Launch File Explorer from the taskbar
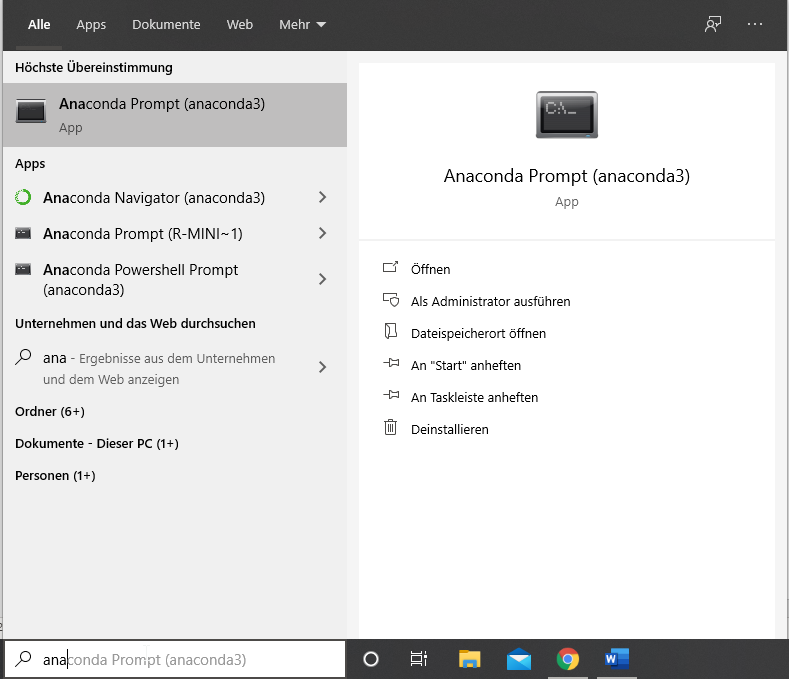This screenshot has width=789, height=679. click(469, 659)
